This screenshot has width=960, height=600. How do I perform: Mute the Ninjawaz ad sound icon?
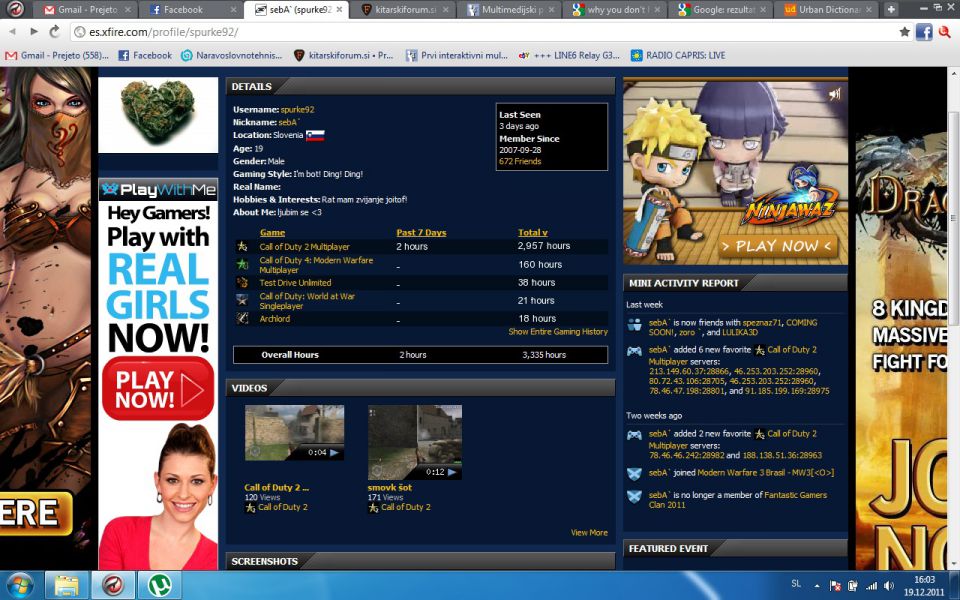pyautogui.click(x=834, y=94)
